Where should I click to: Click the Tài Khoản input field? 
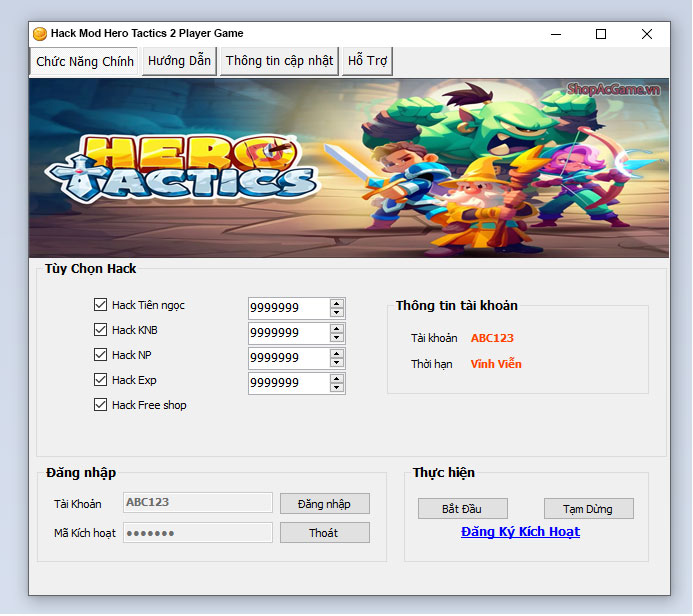point(198,502)
